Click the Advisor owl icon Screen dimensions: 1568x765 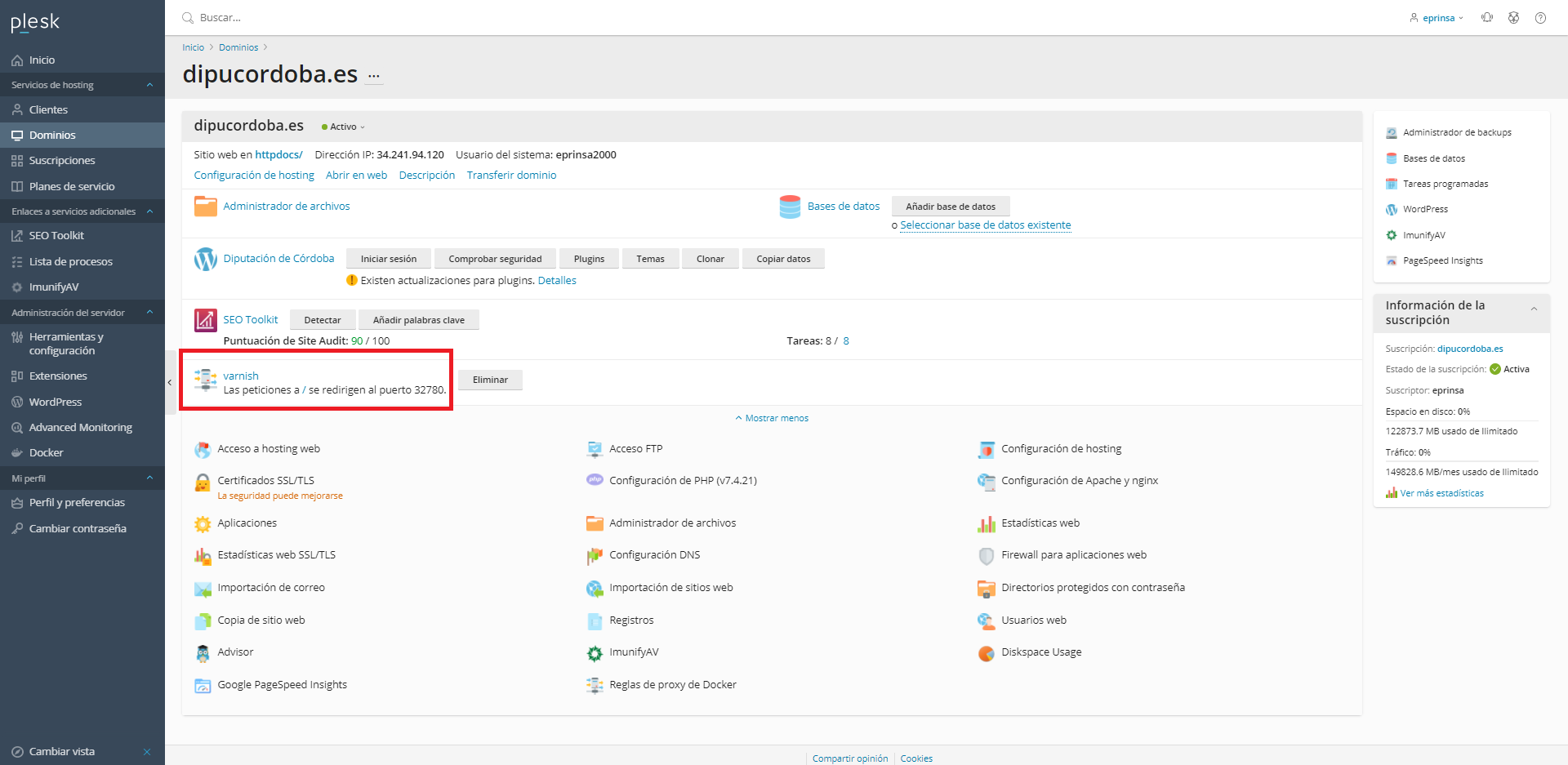[203, 653]
